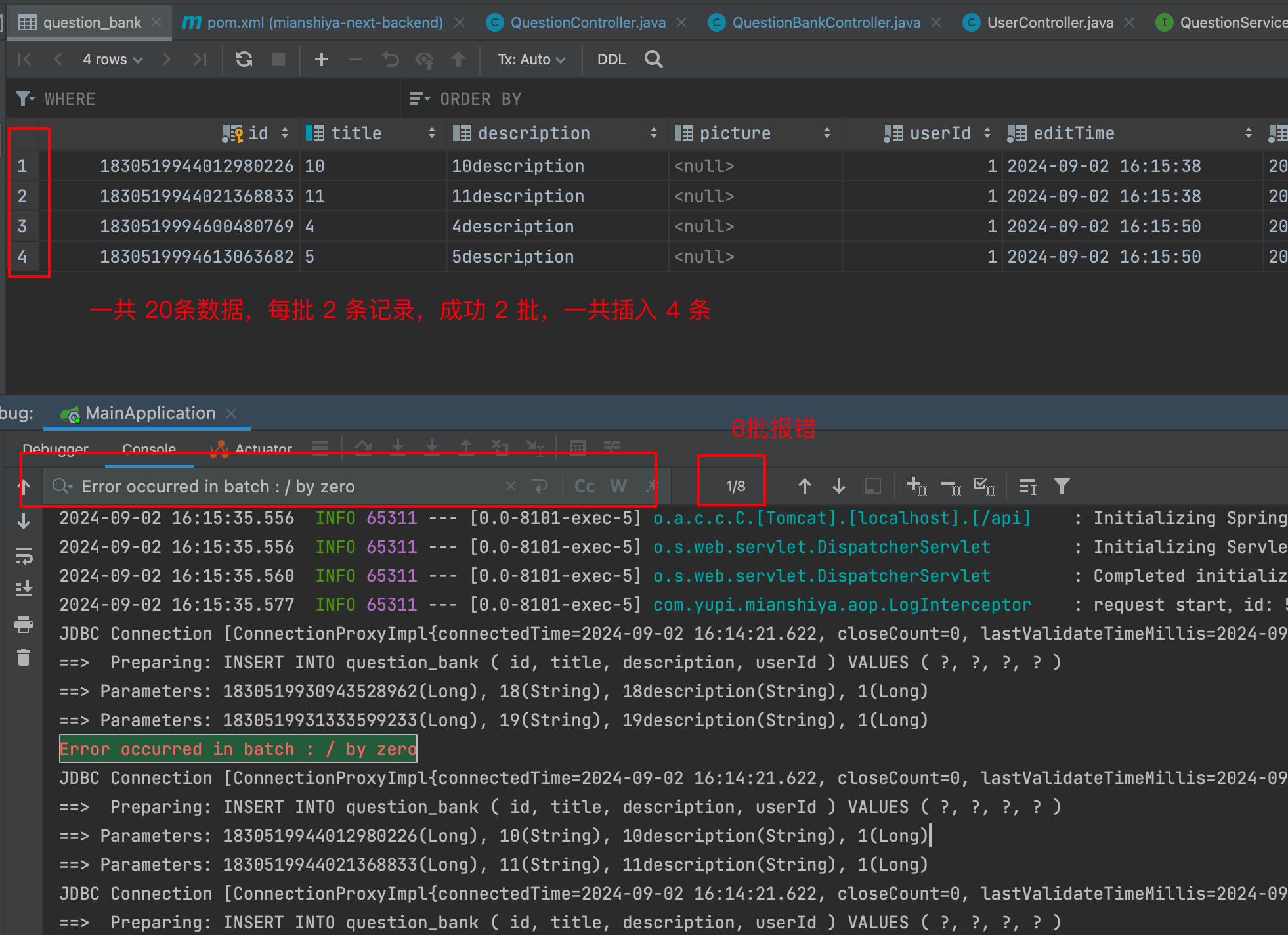Go to previous page of rows

pos(58,60)
